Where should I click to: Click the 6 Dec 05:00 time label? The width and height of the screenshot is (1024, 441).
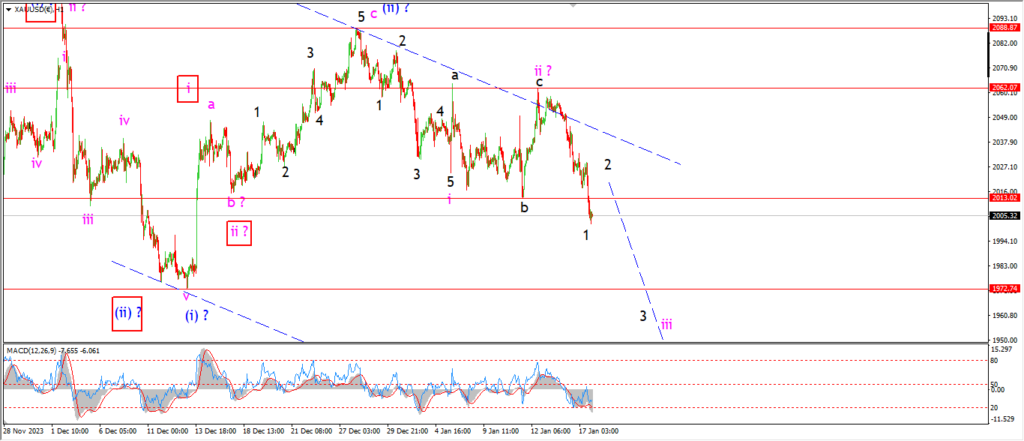click(x=118, y=431)
